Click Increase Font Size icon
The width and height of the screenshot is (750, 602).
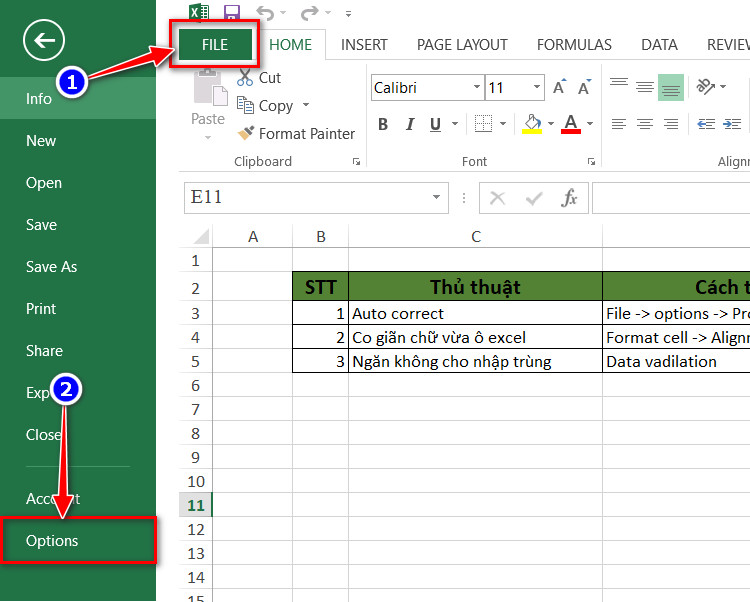559,87
